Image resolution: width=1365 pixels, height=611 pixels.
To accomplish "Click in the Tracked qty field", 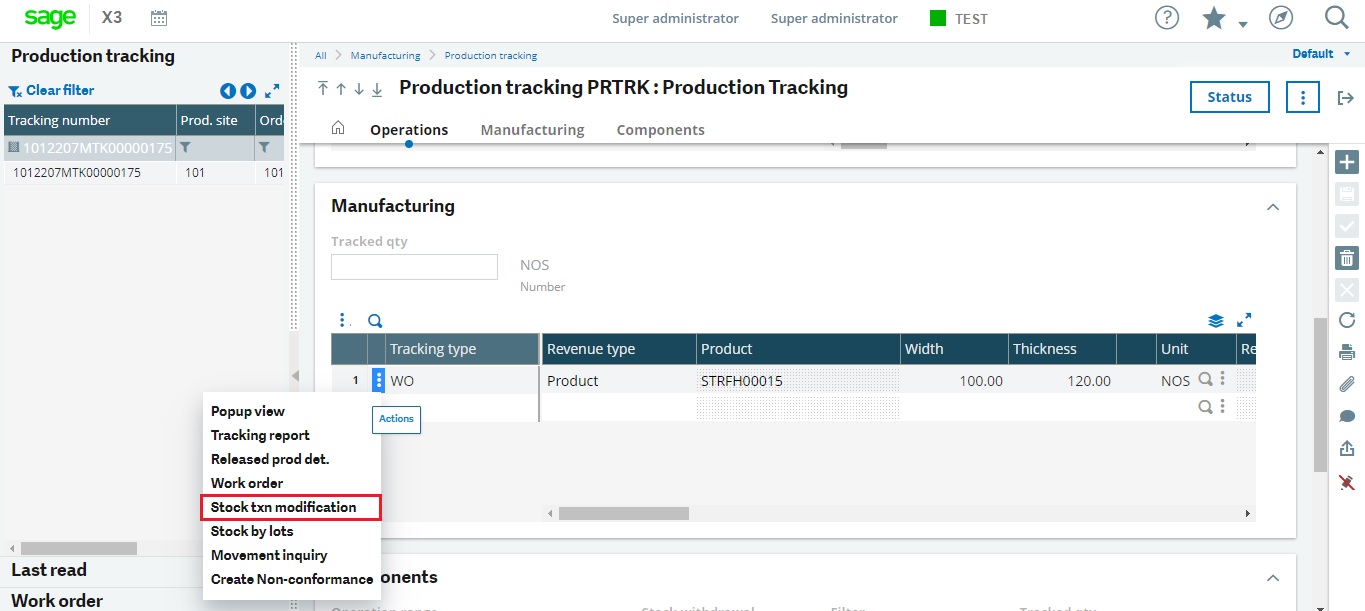I will tap(413, 266).
